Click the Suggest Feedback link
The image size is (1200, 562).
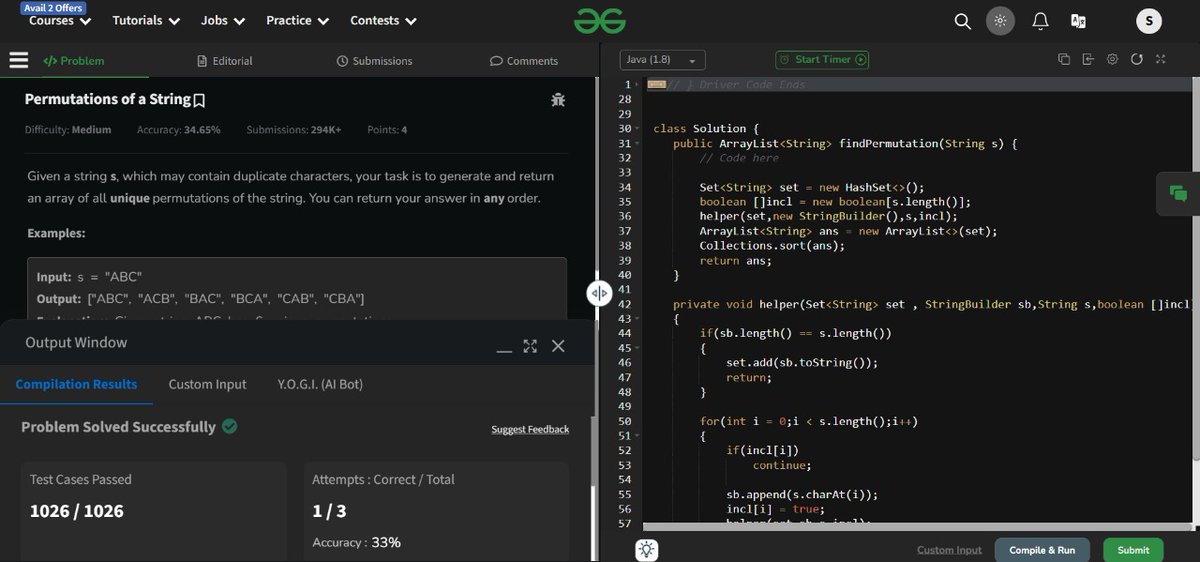pos(530,429)
